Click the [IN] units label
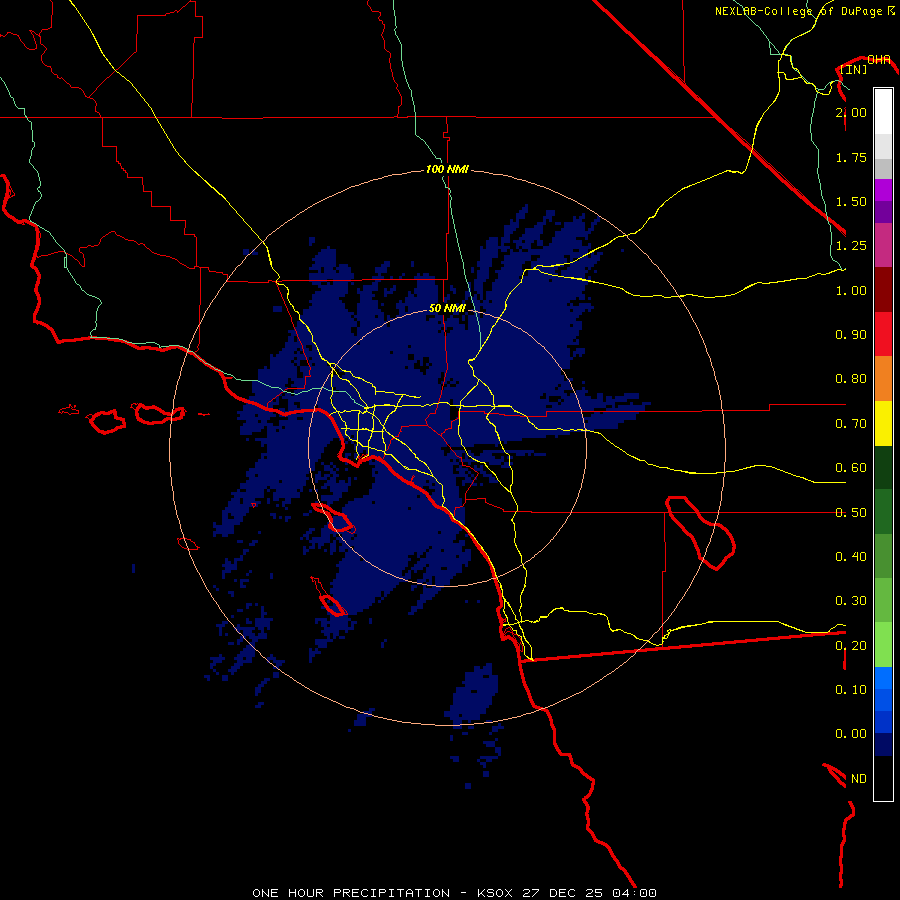The image size is (900, 900). point(853,69)
